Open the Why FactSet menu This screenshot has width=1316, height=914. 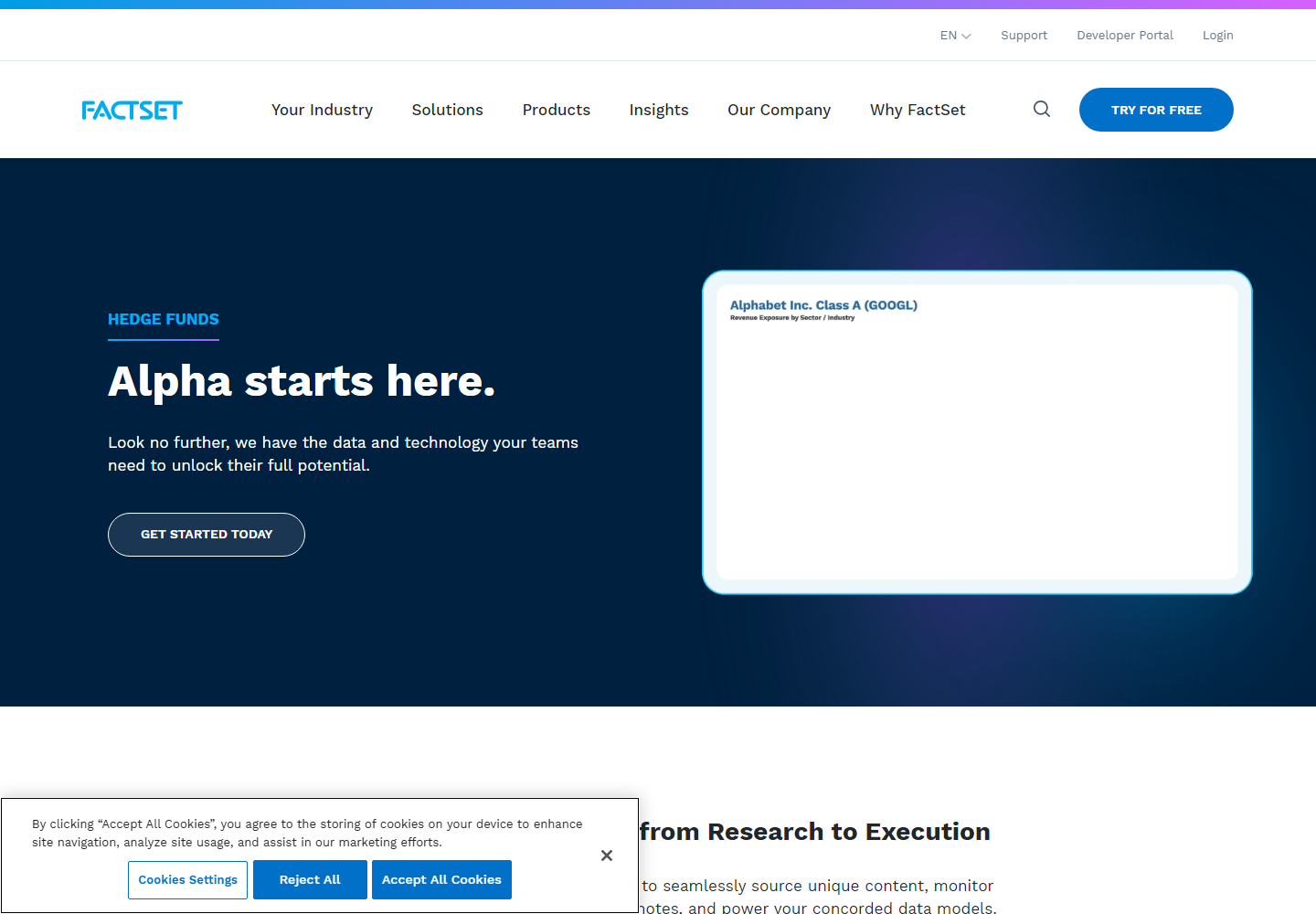pos(918,110)
